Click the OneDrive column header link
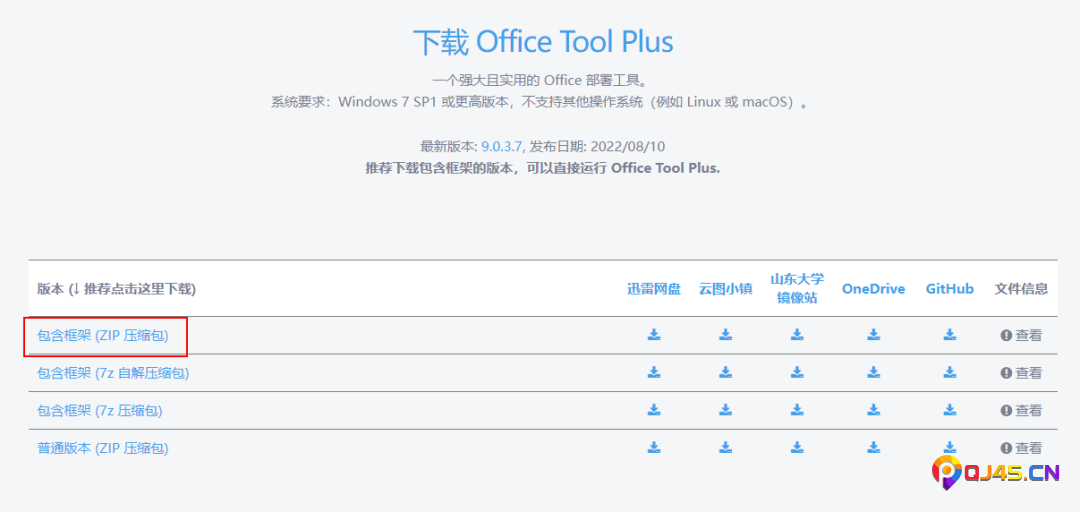 [873, 289]
